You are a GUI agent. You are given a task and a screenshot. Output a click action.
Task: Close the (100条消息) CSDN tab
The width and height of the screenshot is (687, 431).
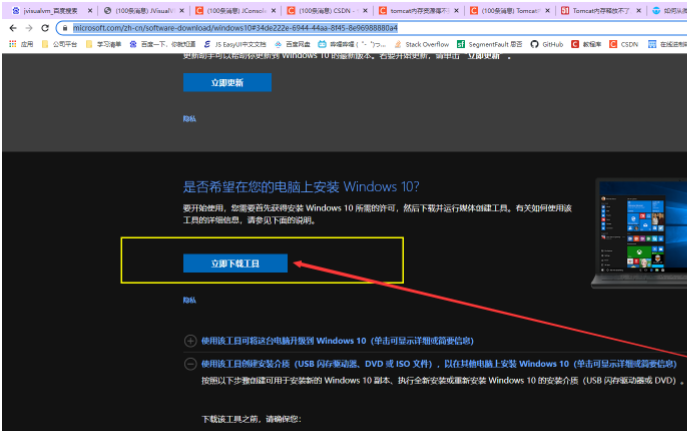click(365, 11)
